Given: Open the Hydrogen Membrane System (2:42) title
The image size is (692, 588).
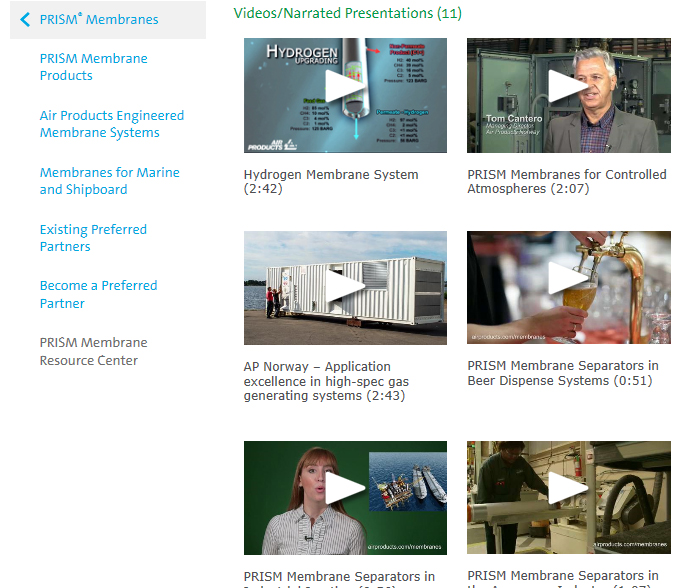Looking at the screenshot, I should coord(330,181).
